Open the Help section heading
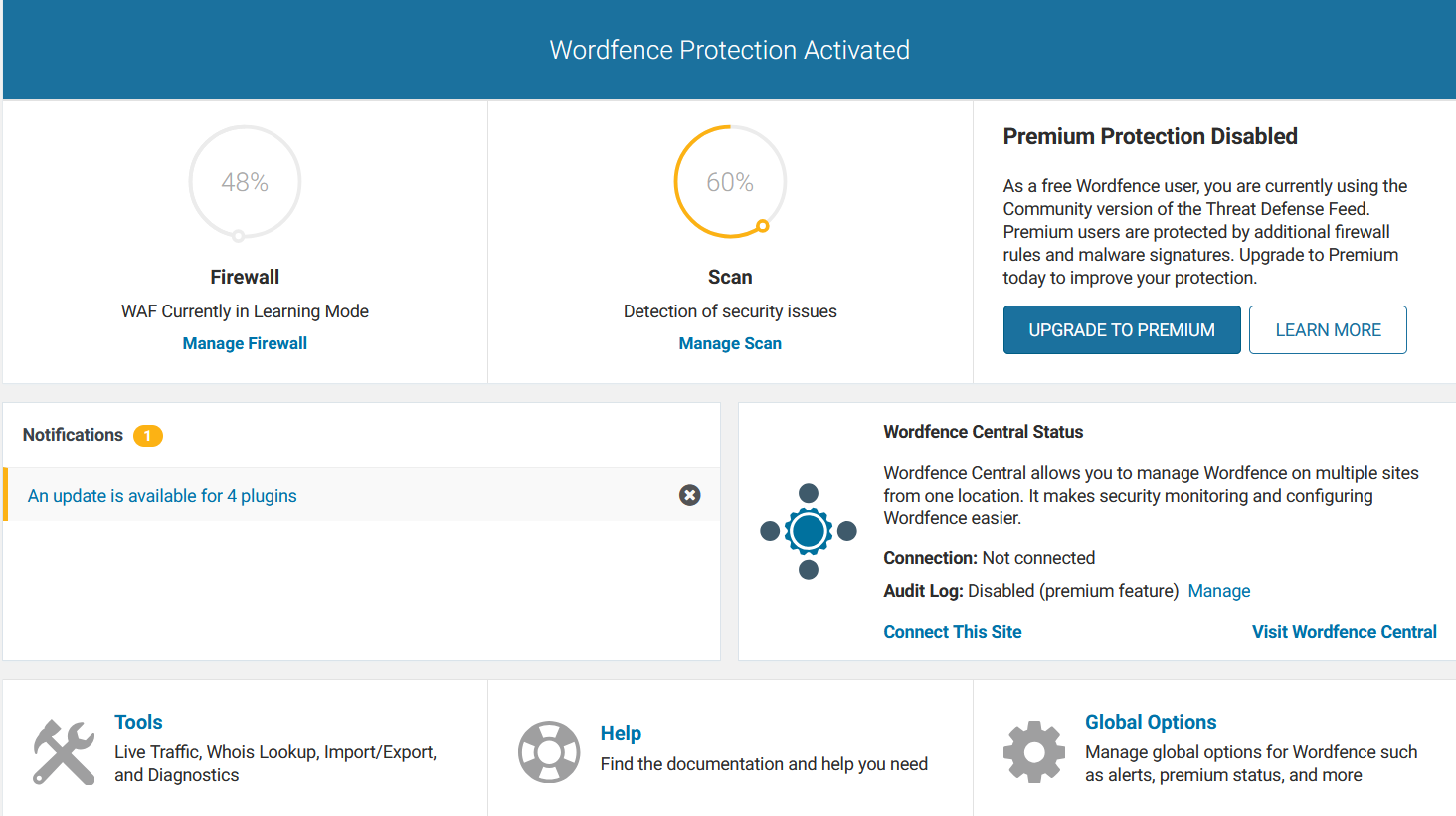This screenshot has height=816, width=1456. point(621,733)
